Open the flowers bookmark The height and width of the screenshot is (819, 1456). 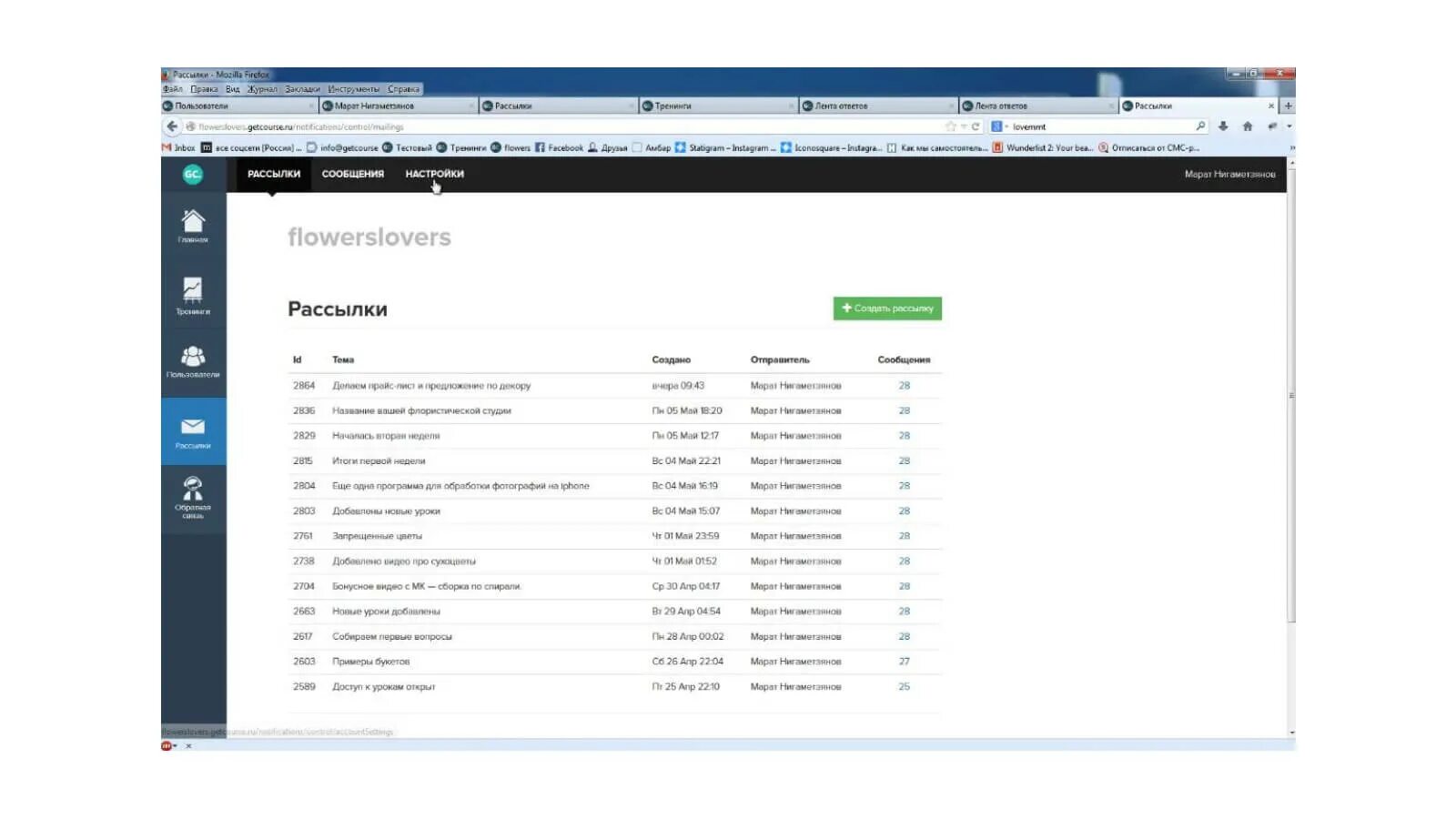coord(511,147)
